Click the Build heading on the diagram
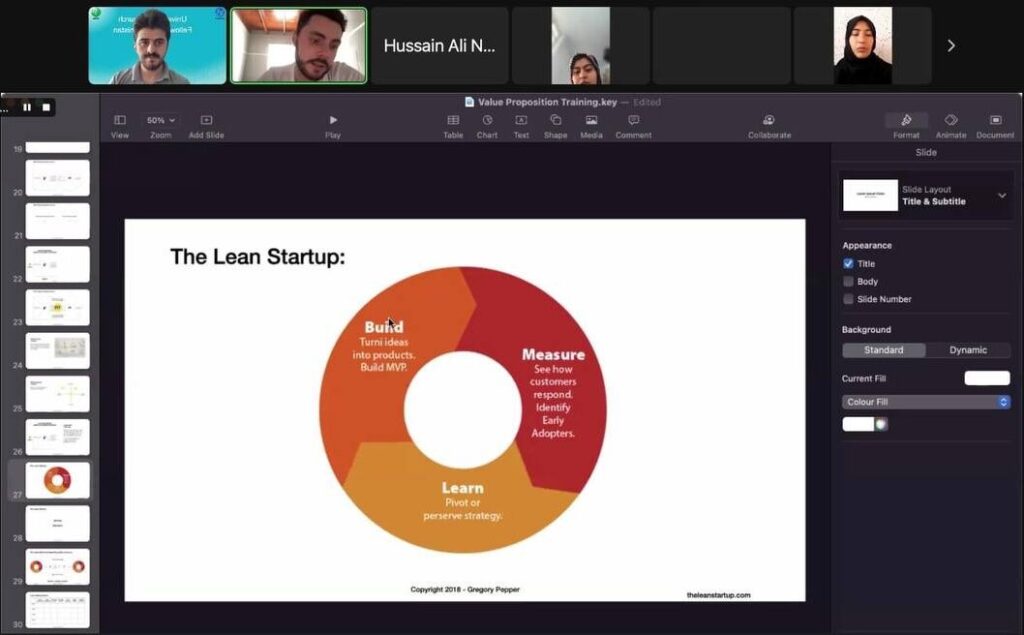The height and width of the screenshot is (635, 1024). [384, 327]
